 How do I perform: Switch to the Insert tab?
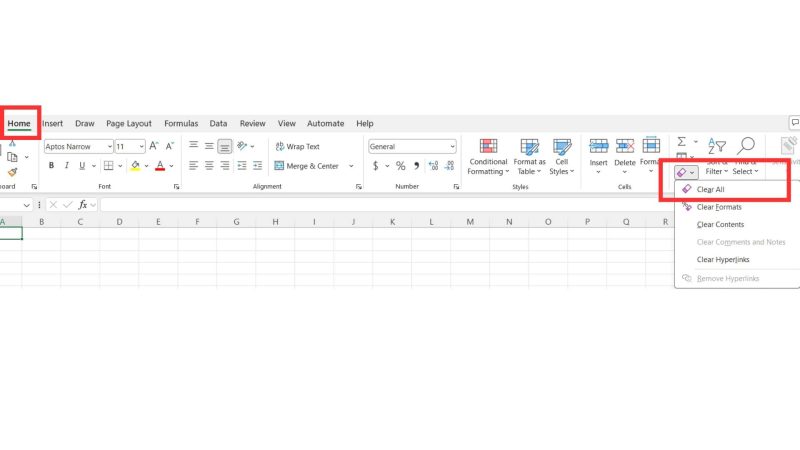click(x=53, y=123)
